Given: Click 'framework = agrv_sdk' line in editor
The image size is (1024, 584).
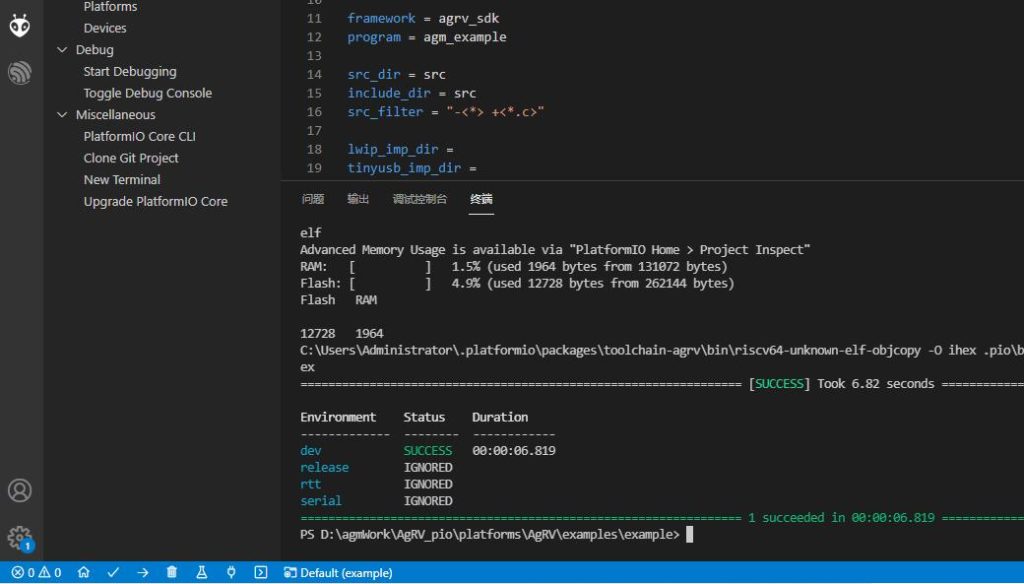Looking at the screenshot, I should point(423,18).
